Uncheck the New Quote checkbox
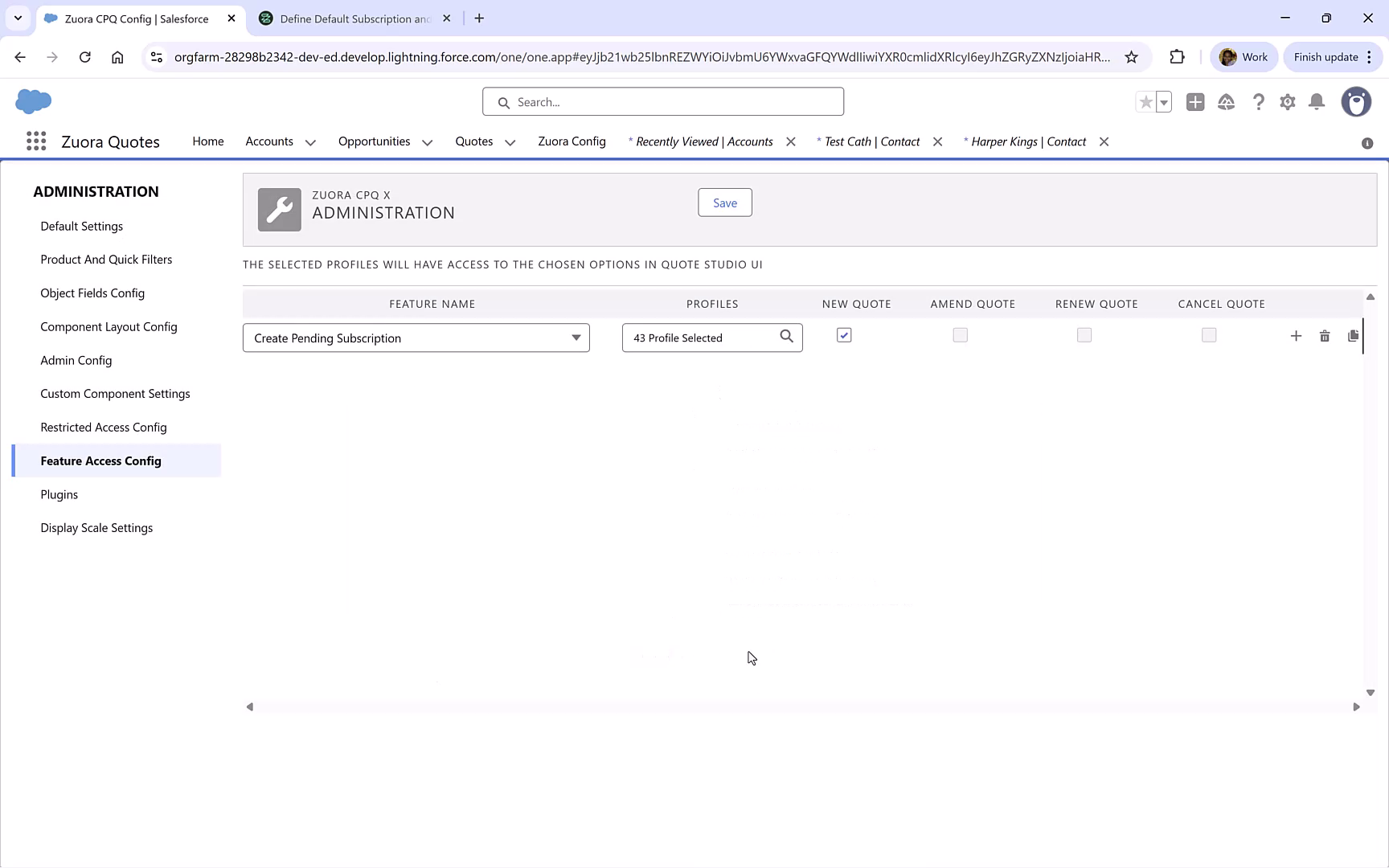The width and height of the screenshot is (1389, 868). pyautogui.click(x=844, y=334)
